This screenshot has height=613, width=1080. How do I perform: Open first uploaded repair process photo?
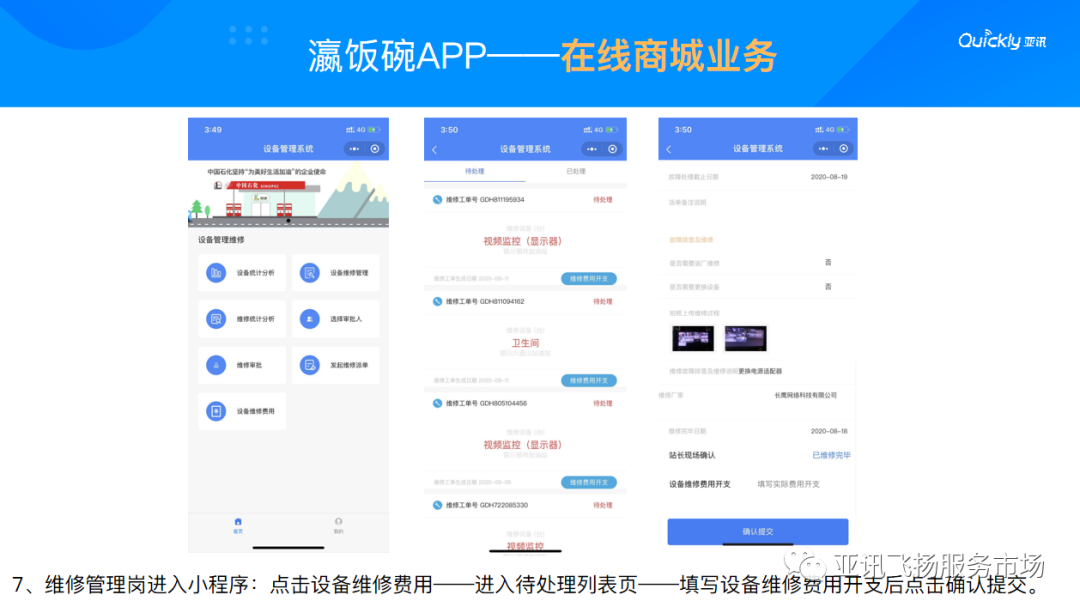pos(693,338)
